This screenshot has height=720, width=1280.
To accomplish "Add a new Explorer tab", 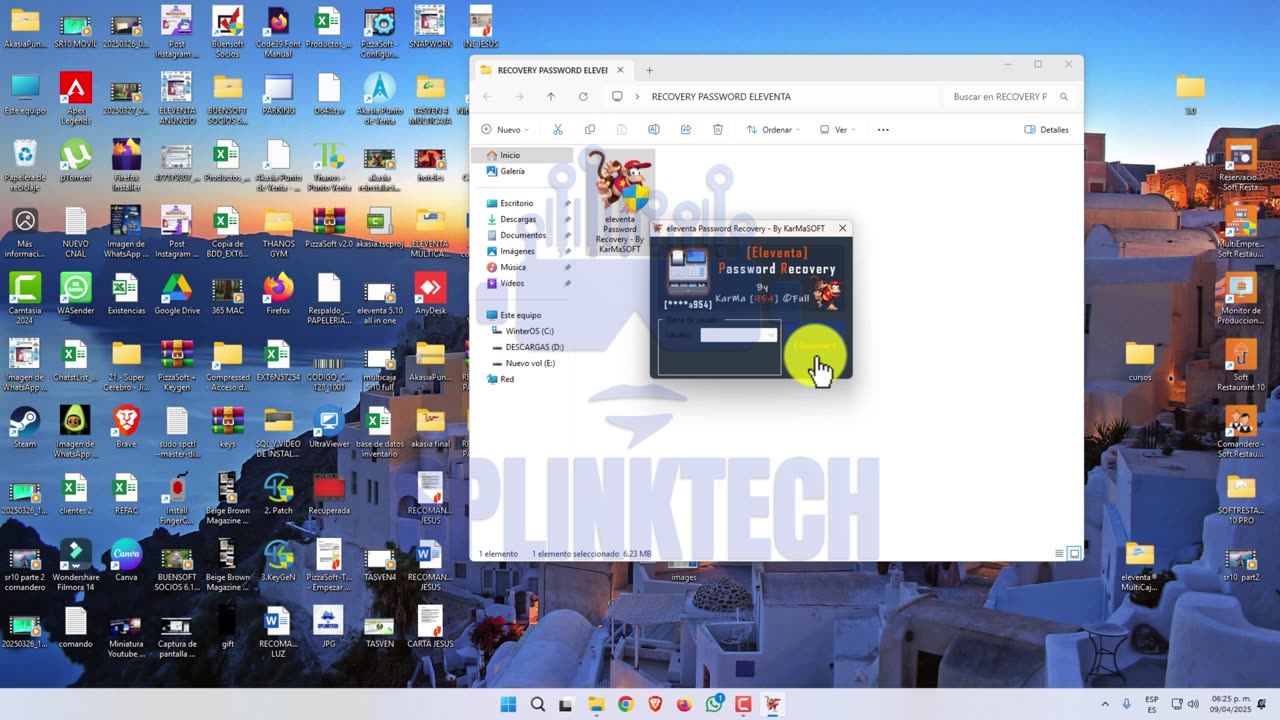I will point(649,70).
